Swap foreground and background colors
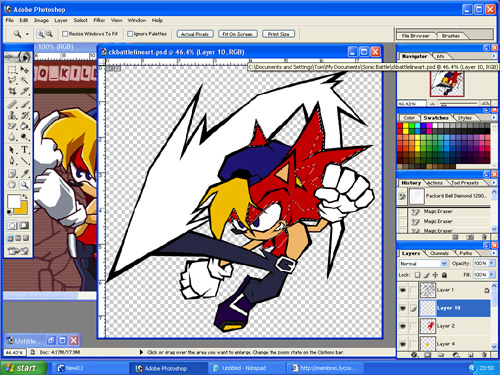500x375 pixels. click(x=25, y=196)
